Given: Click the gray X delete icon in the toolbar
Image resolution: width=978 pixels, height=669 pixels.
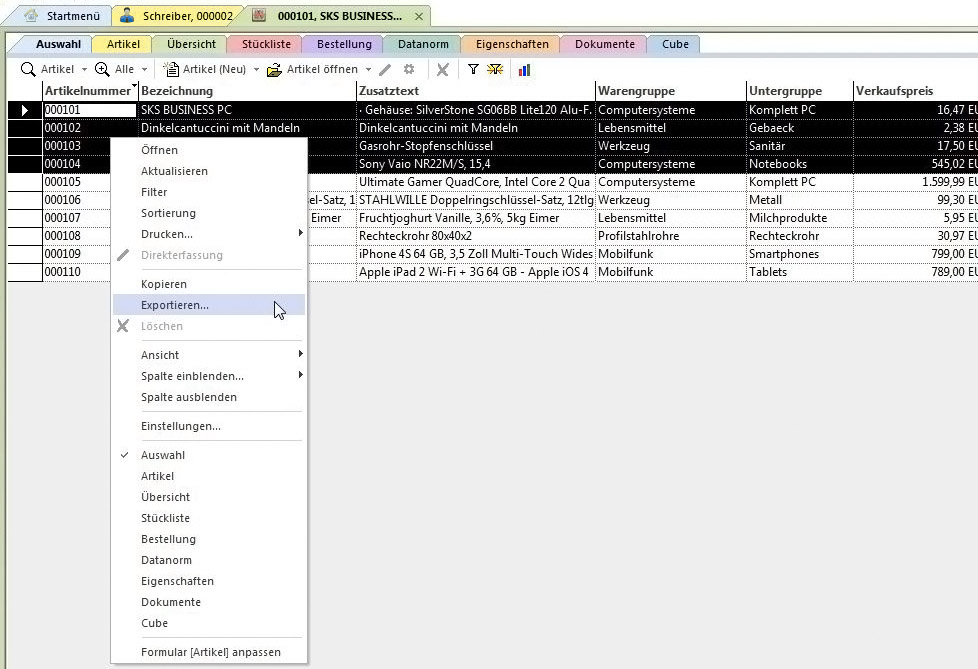Looking at the screenshot, I should click(x=442, y=69).
